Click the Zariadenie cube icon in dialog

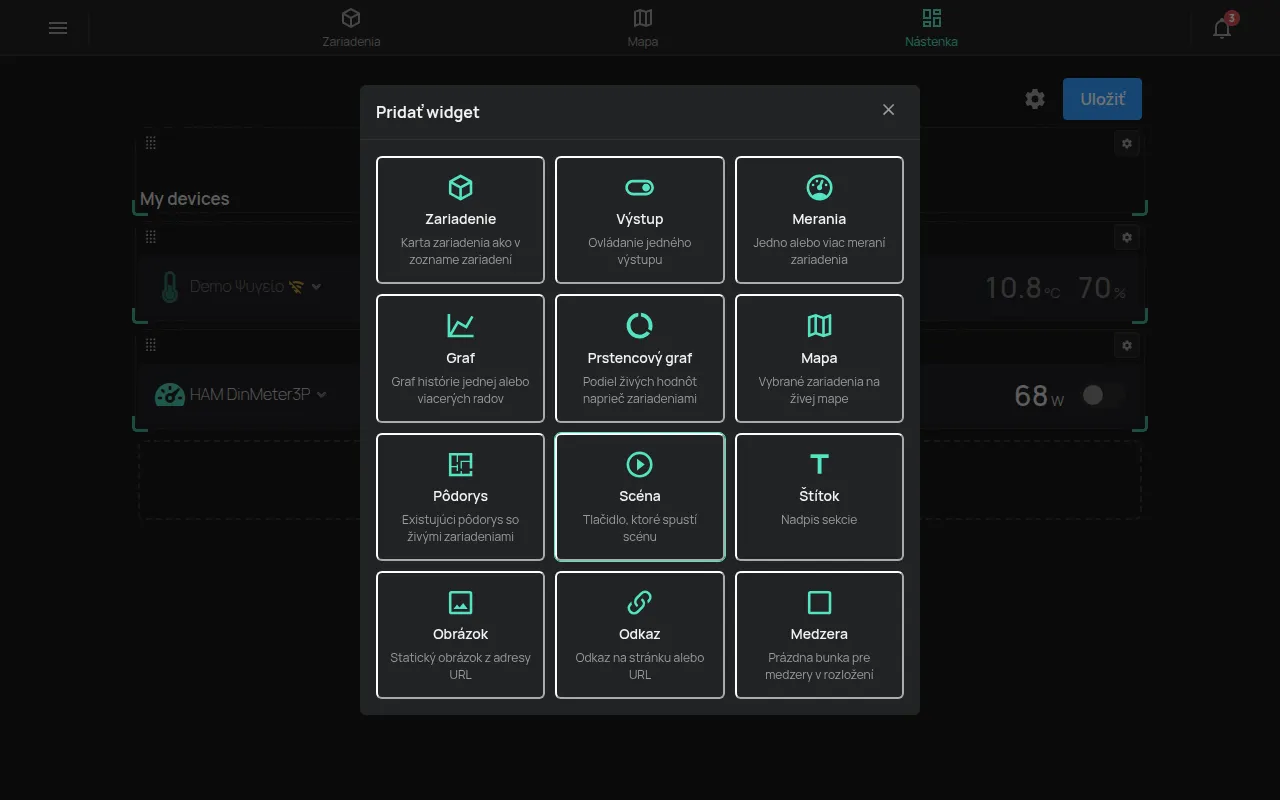460,187
